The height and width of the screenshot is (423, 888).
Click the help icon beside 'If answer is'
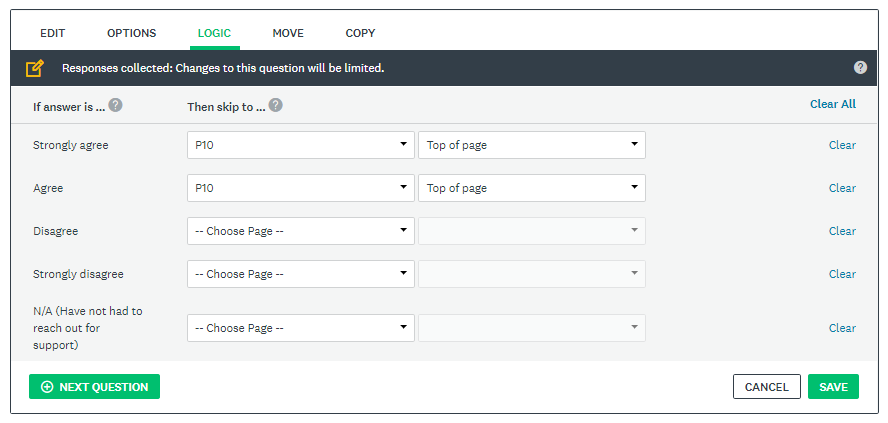click(x=116, y=105)
